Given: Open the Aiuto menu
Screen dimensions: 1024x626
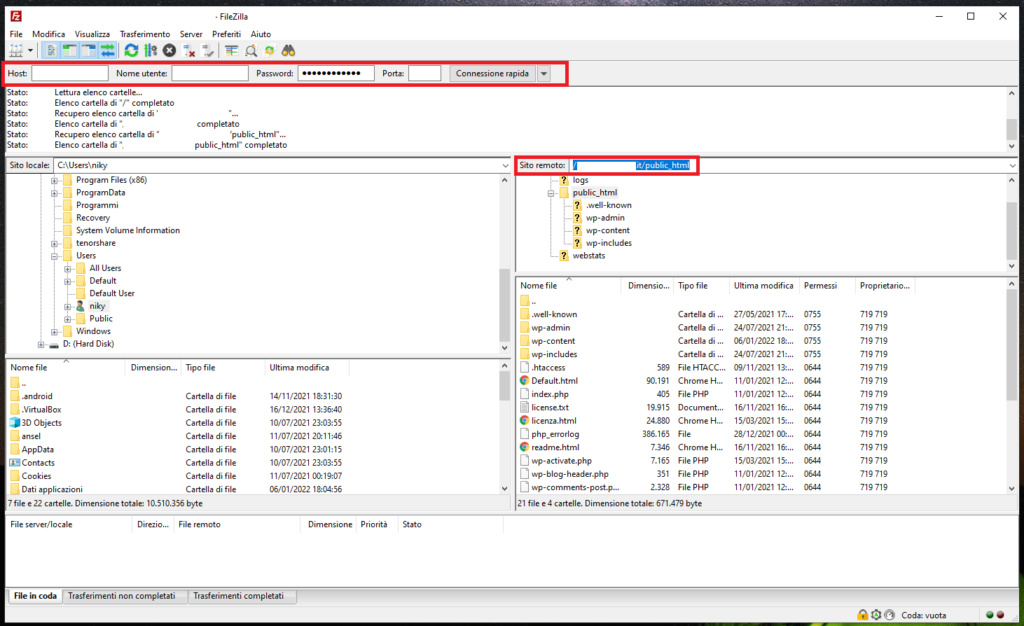Looking at the screenshot, I should tap(261, 34).
